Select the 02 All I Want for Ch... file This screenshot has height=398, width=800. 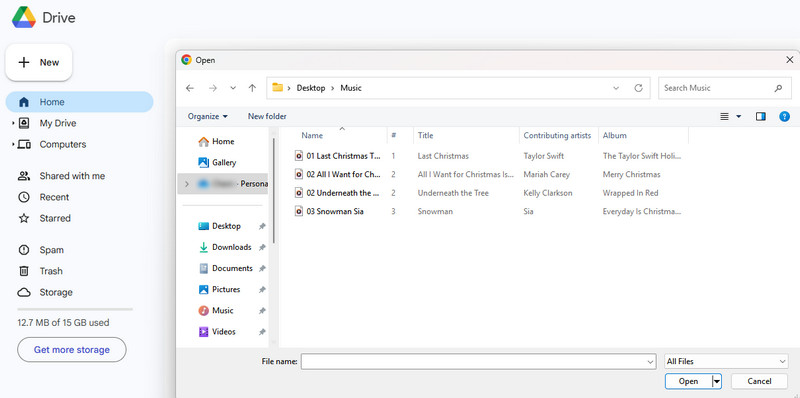pyautogui.click(x=338, y=175)
